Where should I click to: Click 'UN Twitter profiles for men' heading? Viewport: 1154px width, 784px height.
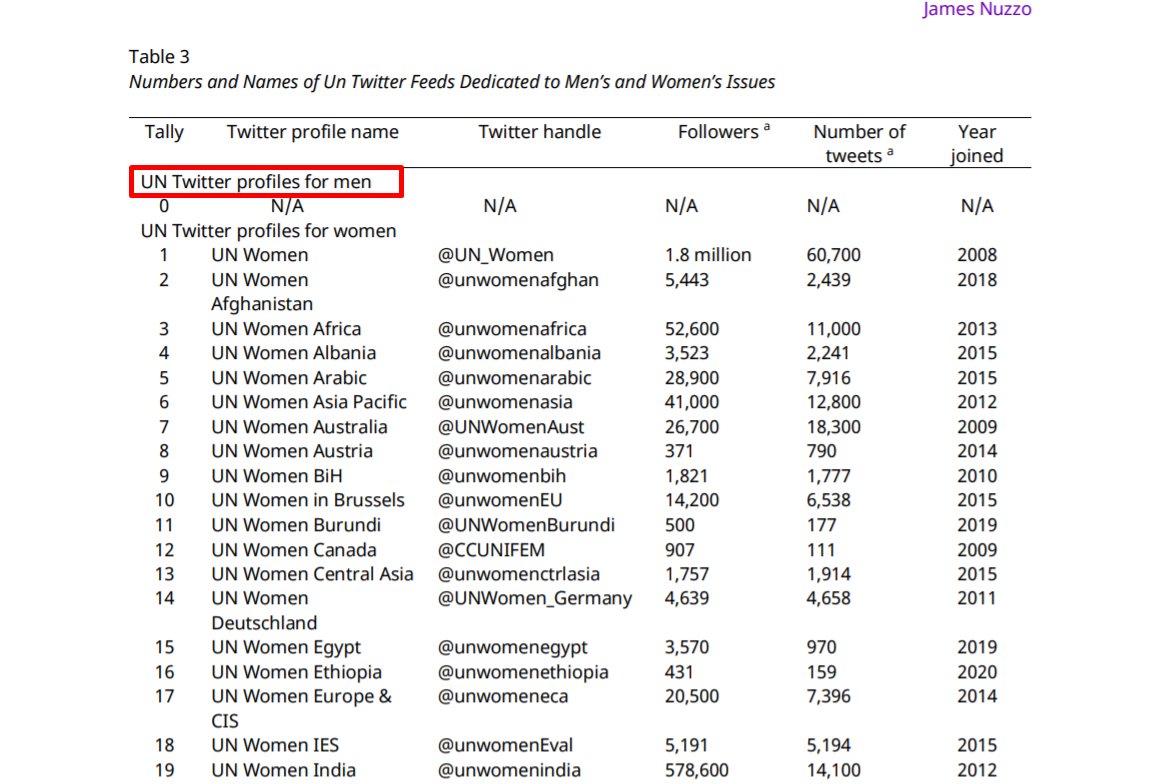pos(256,182)
